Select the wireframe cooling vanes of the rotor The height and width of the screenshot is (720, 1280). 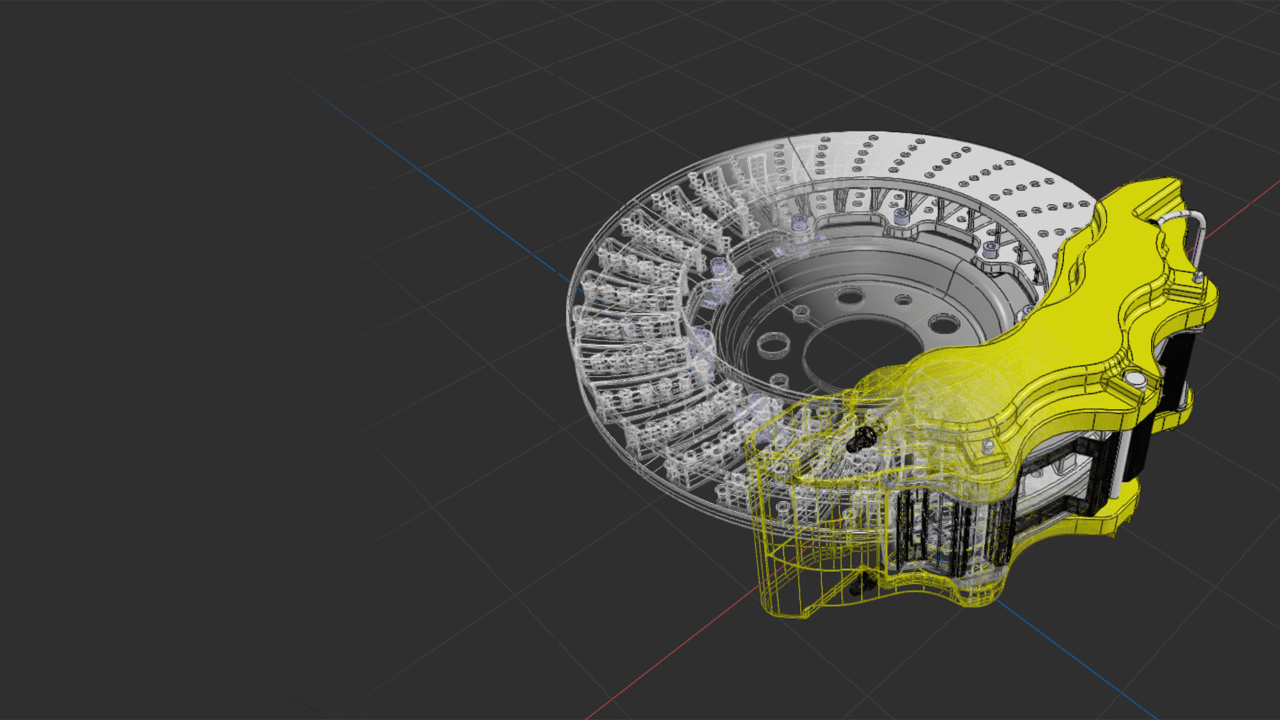point(620,330)
